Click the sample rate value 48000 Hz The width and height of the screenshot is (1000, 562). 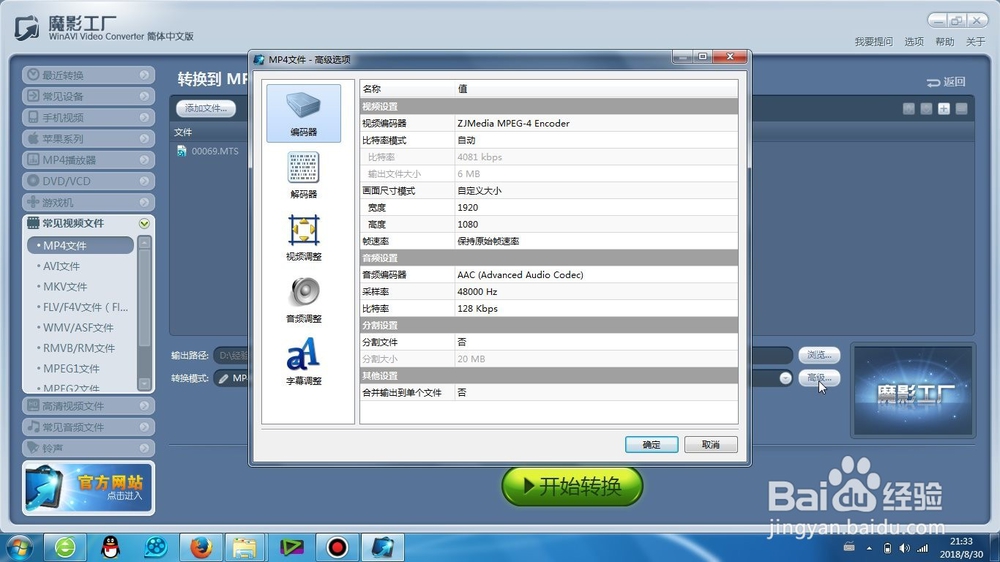pyautogui.click(x=477, y=292)
